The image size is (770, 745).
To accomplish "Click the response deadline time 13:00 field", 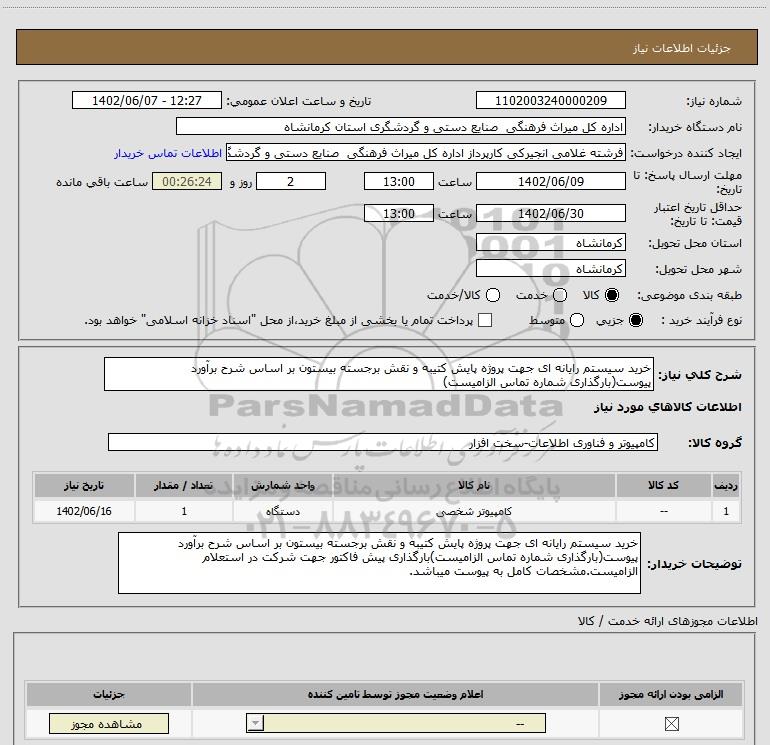I will coord(399,181).
